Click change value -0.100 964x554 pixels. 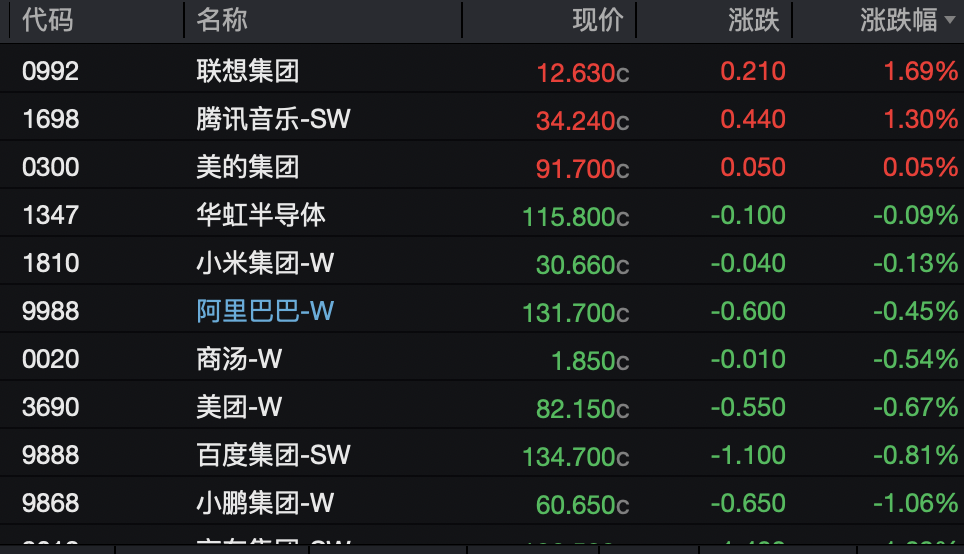pos(748,215)
